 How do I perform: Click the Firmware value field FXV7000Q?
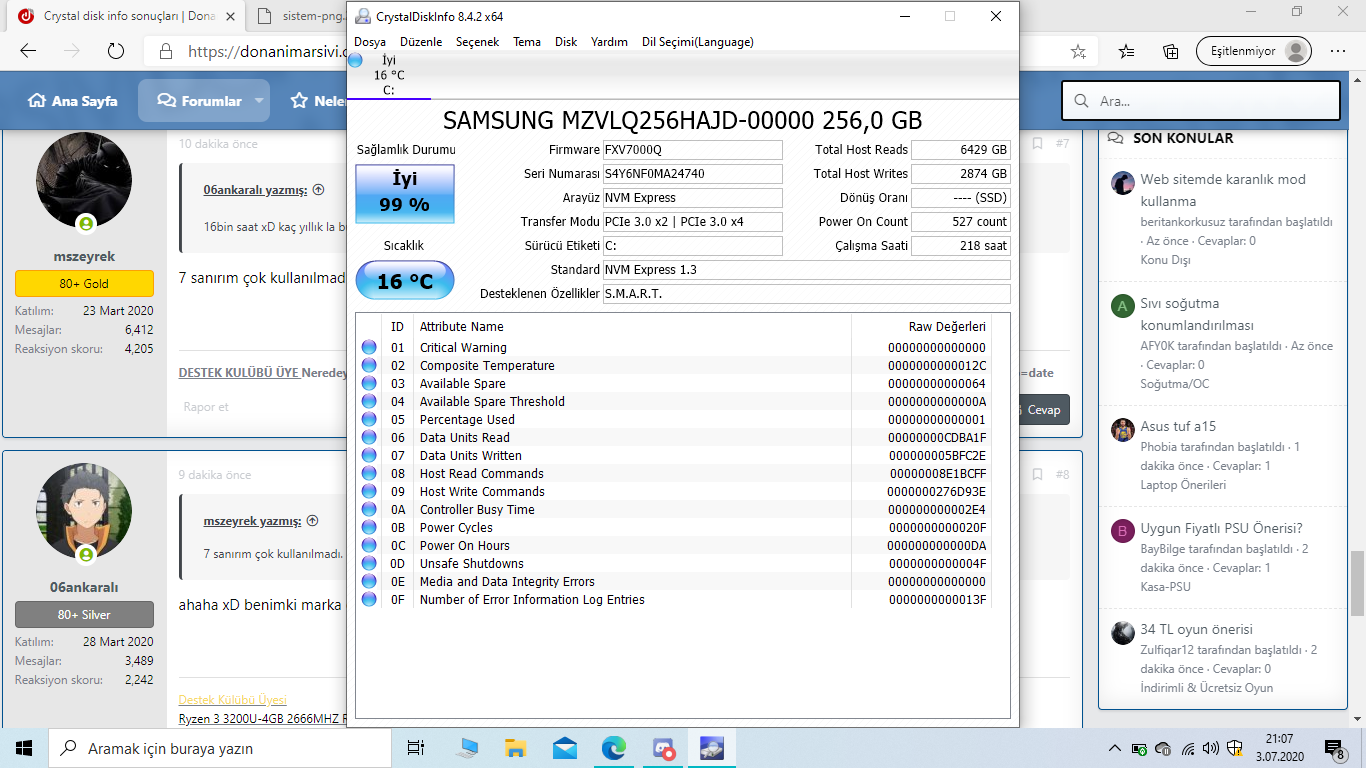pyautogui.click(x=692, y=150)
